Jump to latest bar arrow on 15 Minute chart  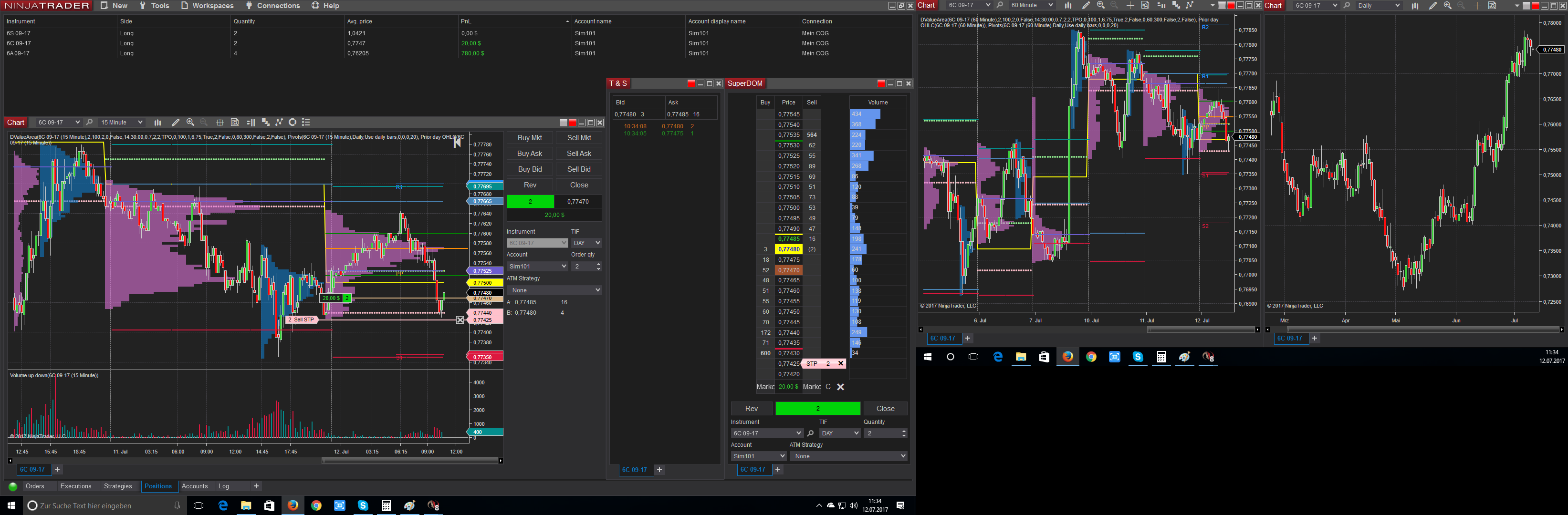click(457, 142)
